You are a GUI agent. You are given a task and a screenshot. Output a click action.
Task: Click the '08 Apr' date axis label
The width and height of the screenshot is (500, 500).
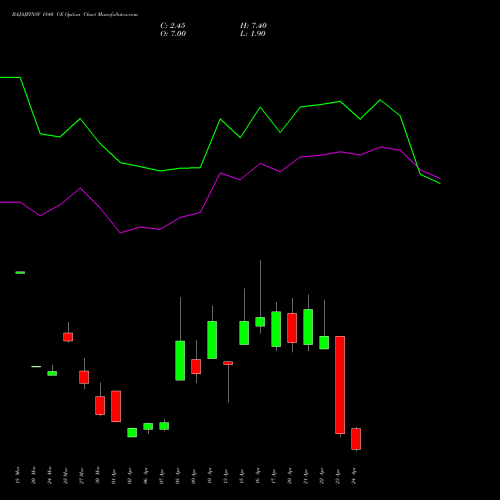pos(177,475)
